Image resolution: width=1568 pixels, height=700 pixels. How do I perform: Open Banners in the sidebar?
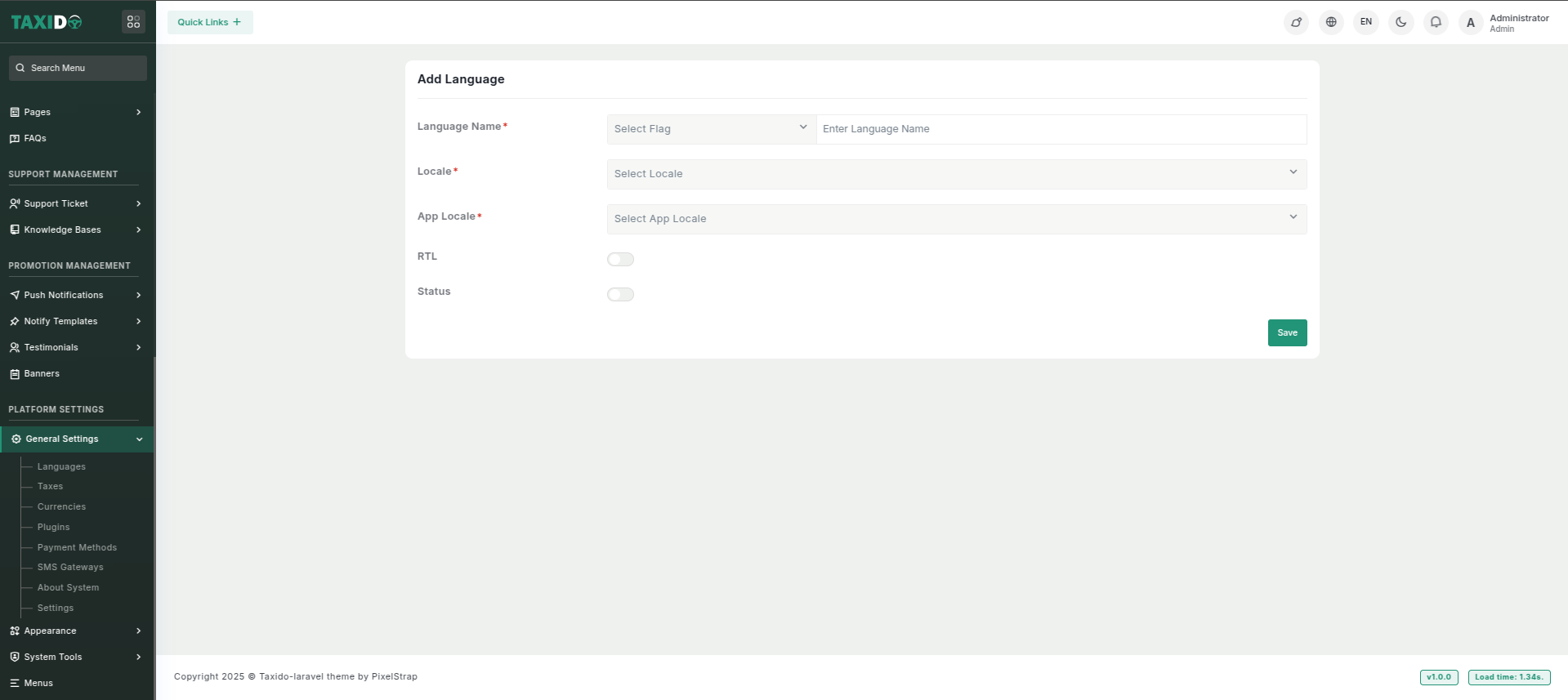click(42, 374)
